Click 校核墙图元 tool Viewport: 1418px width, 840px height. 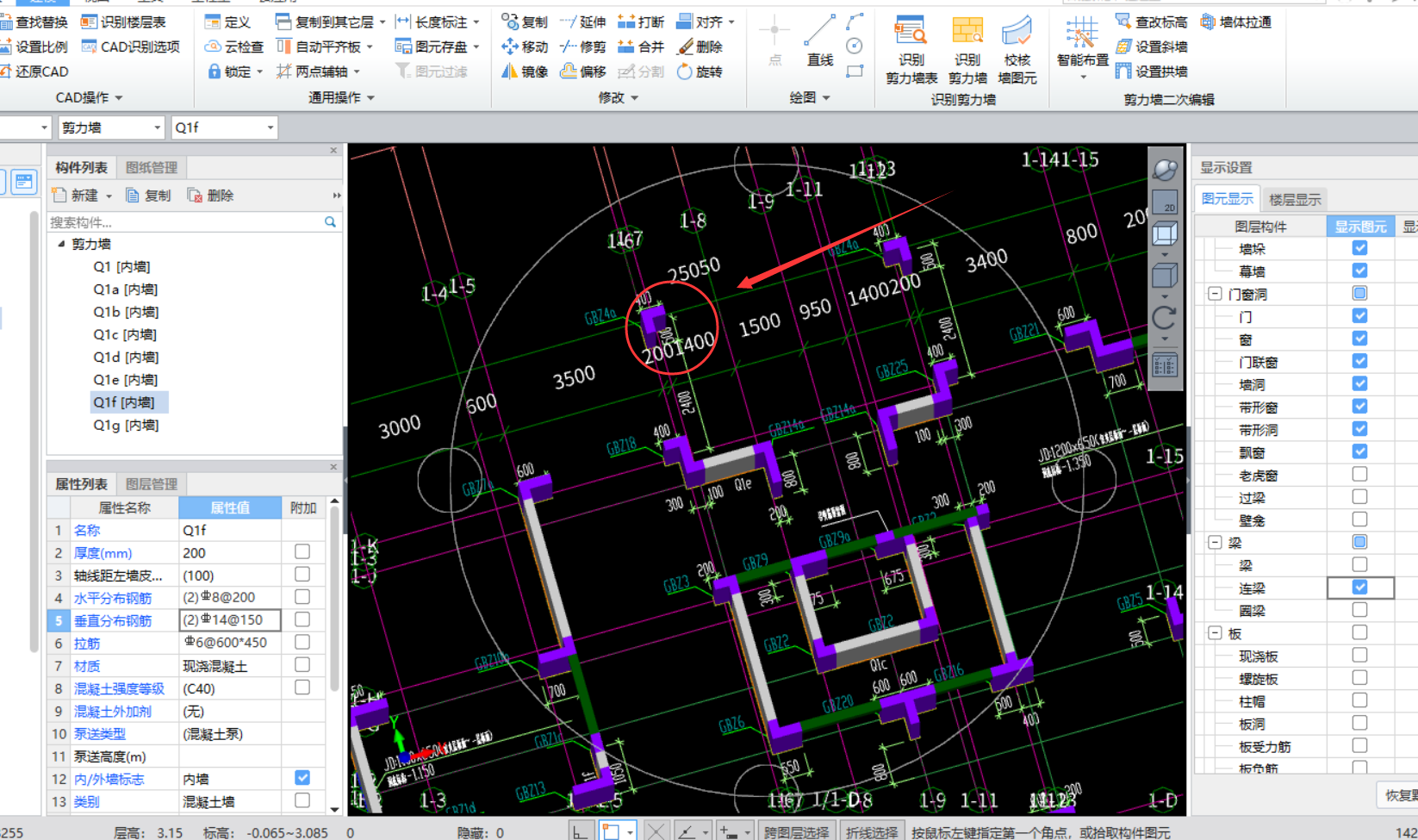click(1017, 50)
